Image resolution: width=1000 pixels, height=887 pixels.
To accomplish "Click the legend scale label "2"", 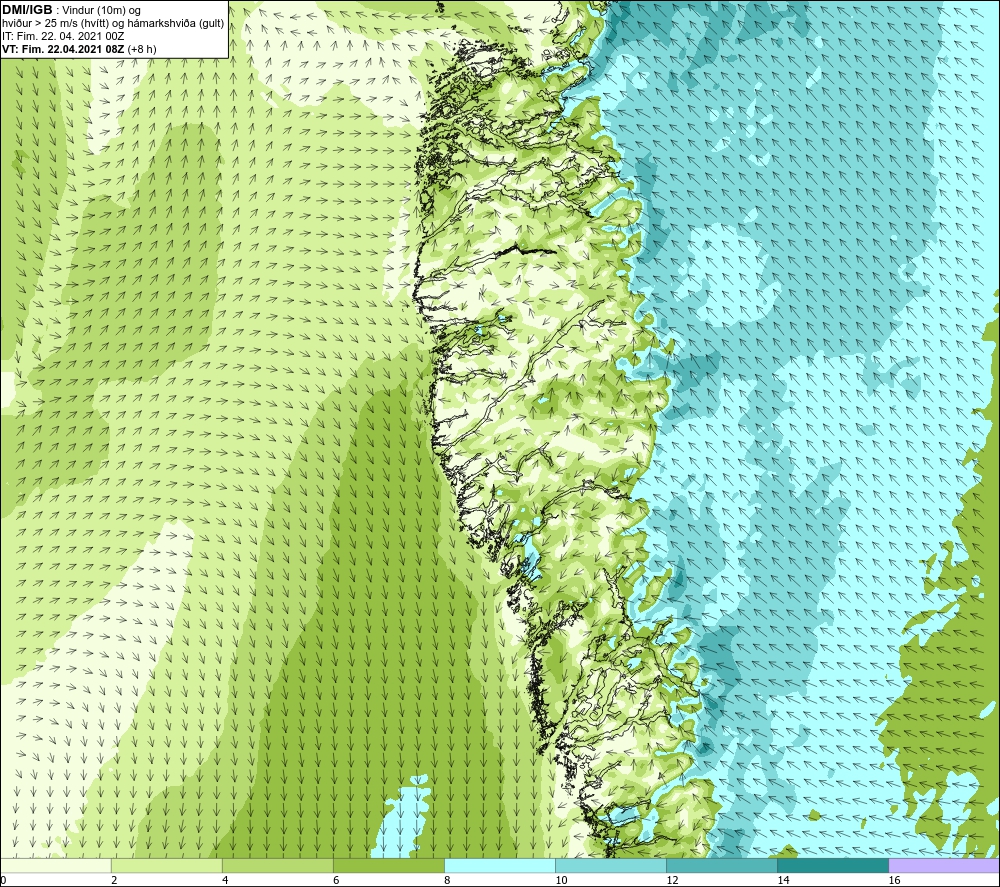I will pos(114,881).
